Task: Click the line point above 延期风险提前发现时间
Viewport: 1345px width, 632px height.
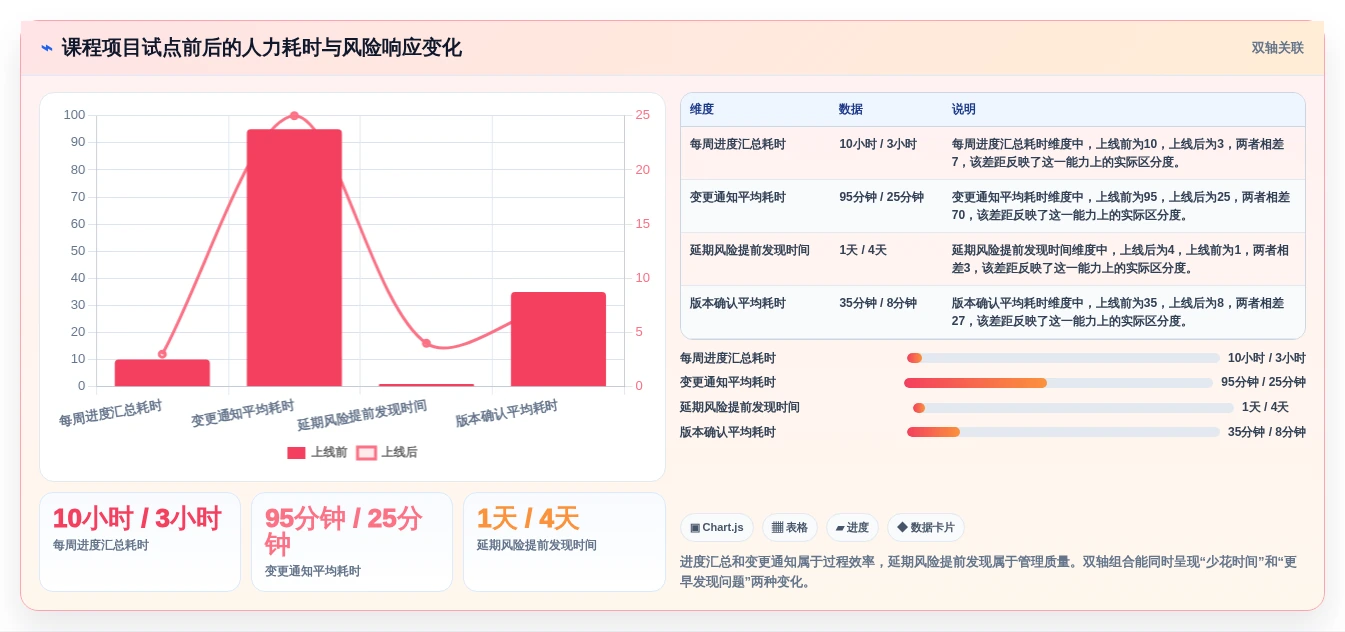Action: pos(426,343)
